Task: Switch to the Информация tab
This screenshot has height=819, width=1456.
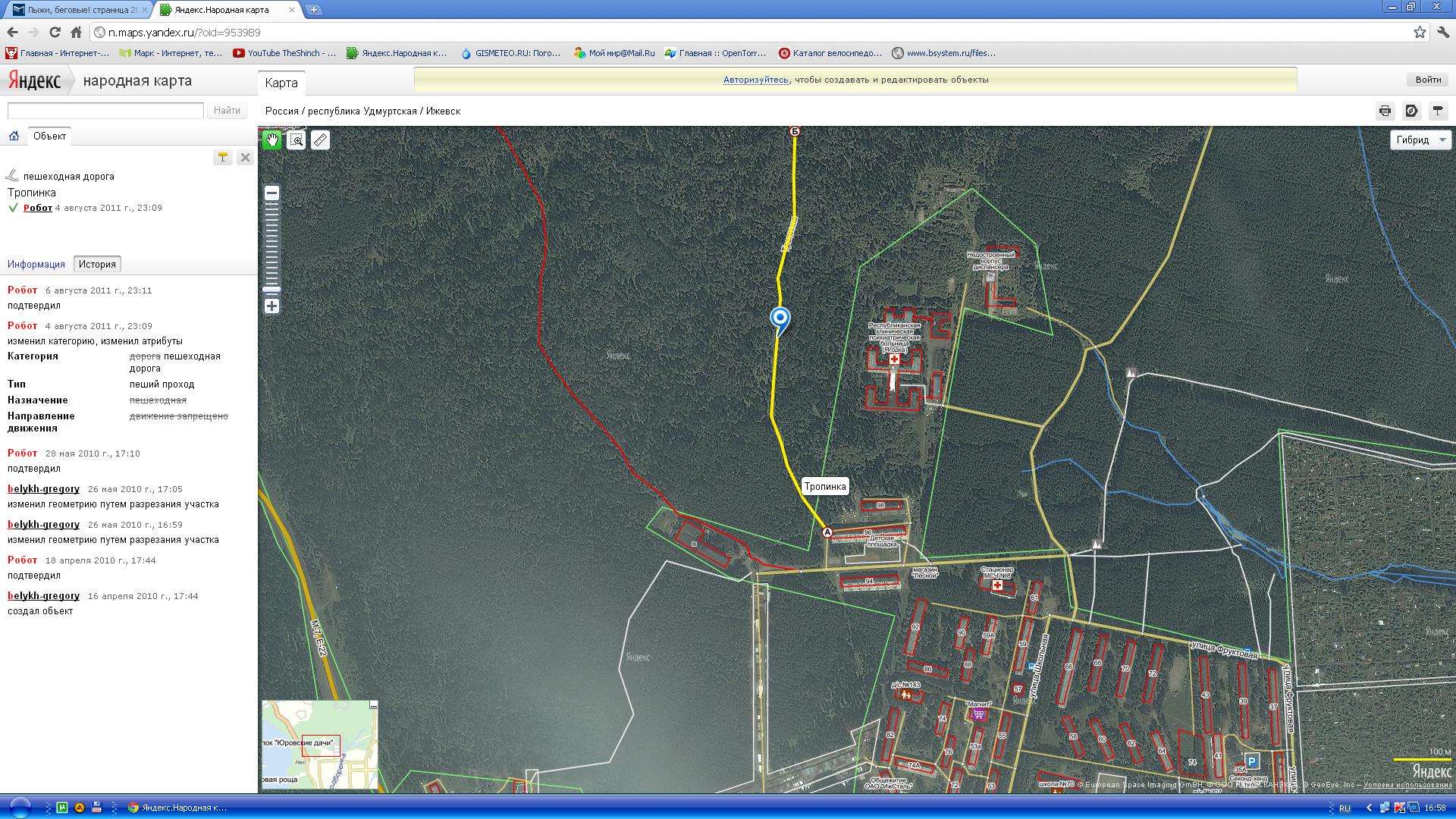Action: click(x=36, y=265)
